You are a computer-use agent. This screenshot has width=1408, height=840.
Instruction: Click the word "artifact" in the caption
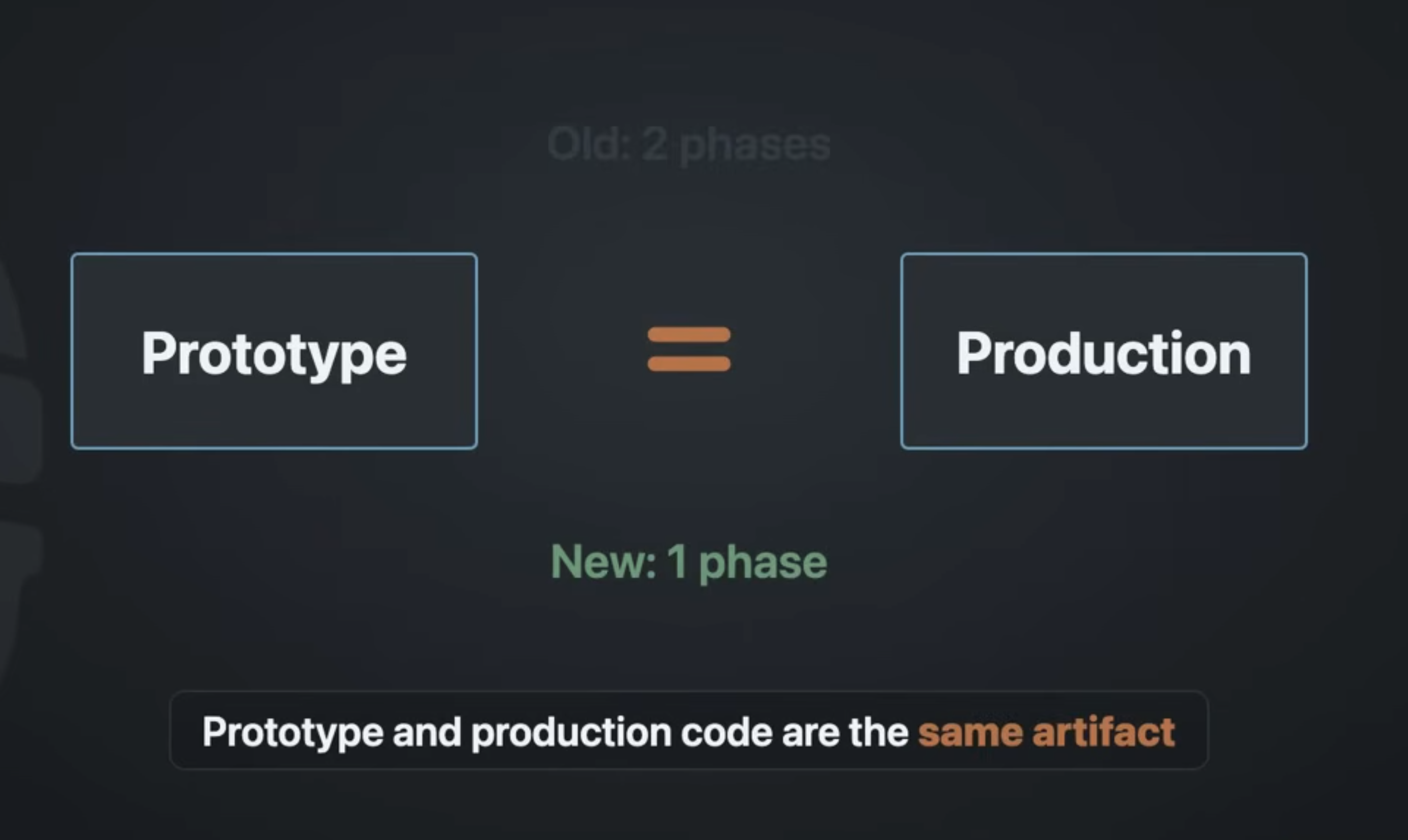(x=1103, y=732)
